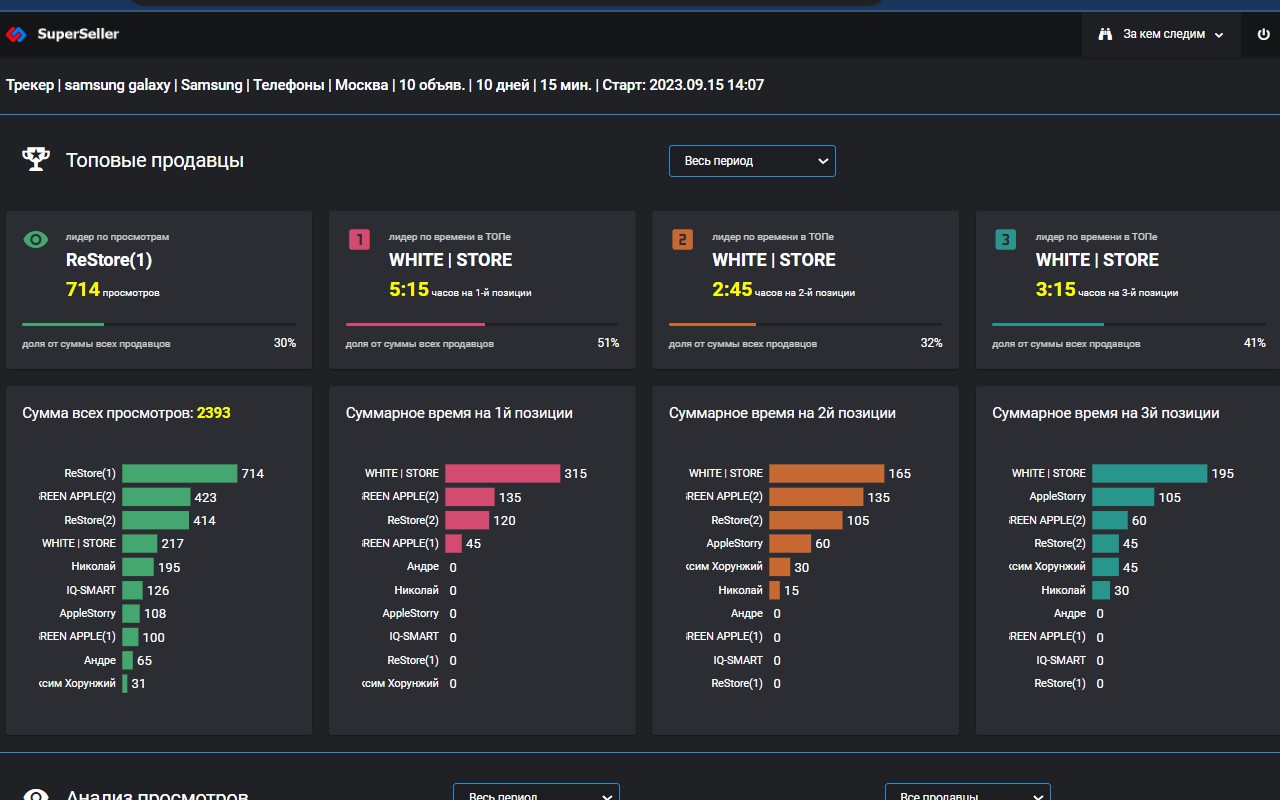1280x800 pixels.
Task: Click the ReStore(1) green views bar
Action: pos(179,473)
